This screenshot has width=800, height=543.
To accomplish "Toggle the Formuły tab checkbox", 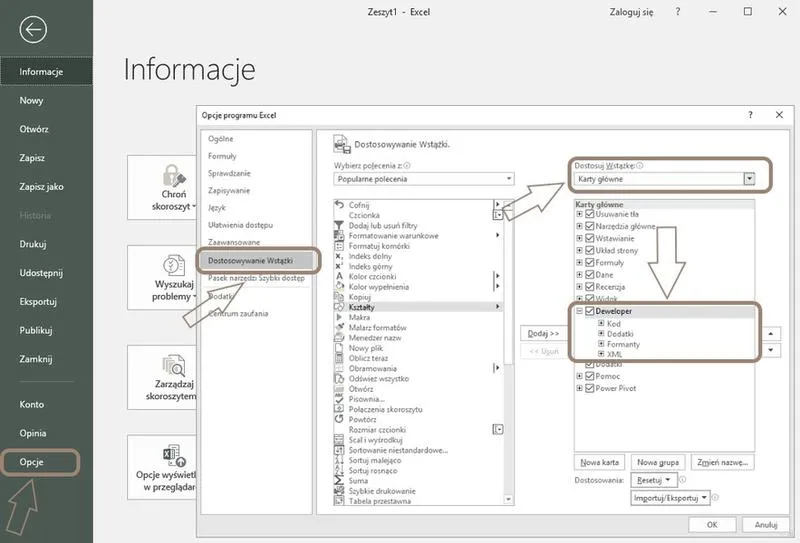I will click(590, 263).
